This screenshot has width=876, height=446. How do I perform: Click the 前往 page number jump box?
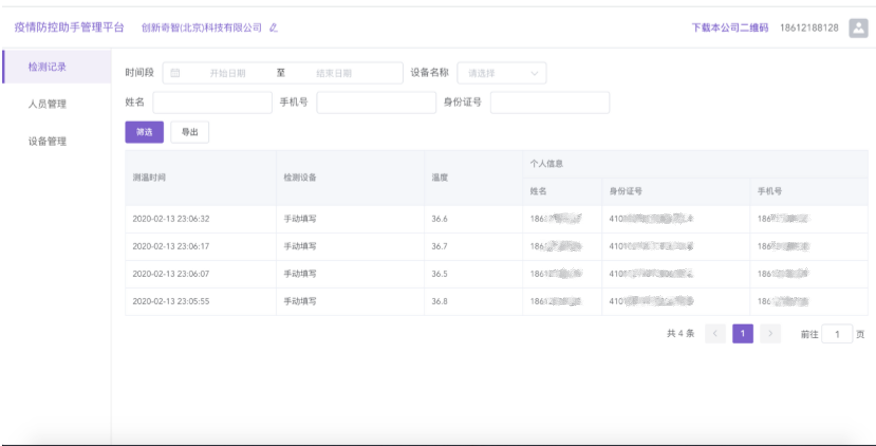pos(837,334)
